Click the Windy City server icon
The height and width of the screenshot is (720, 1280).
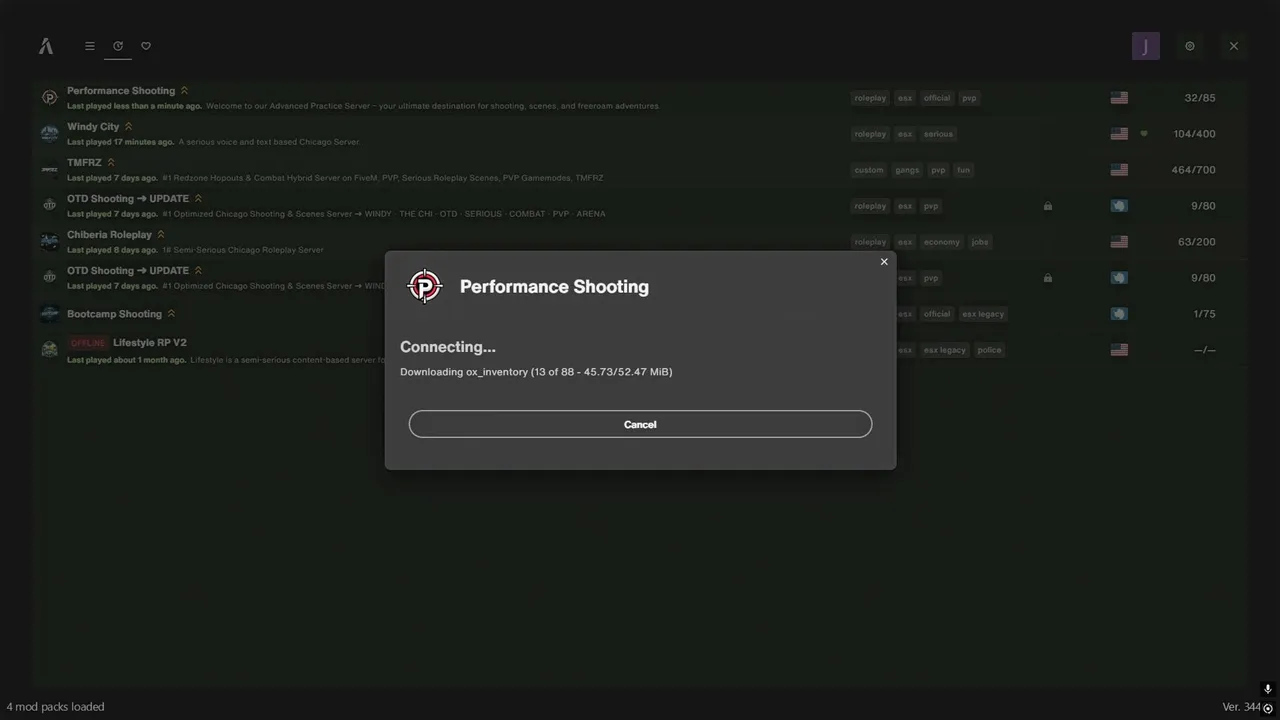(49, 134)
